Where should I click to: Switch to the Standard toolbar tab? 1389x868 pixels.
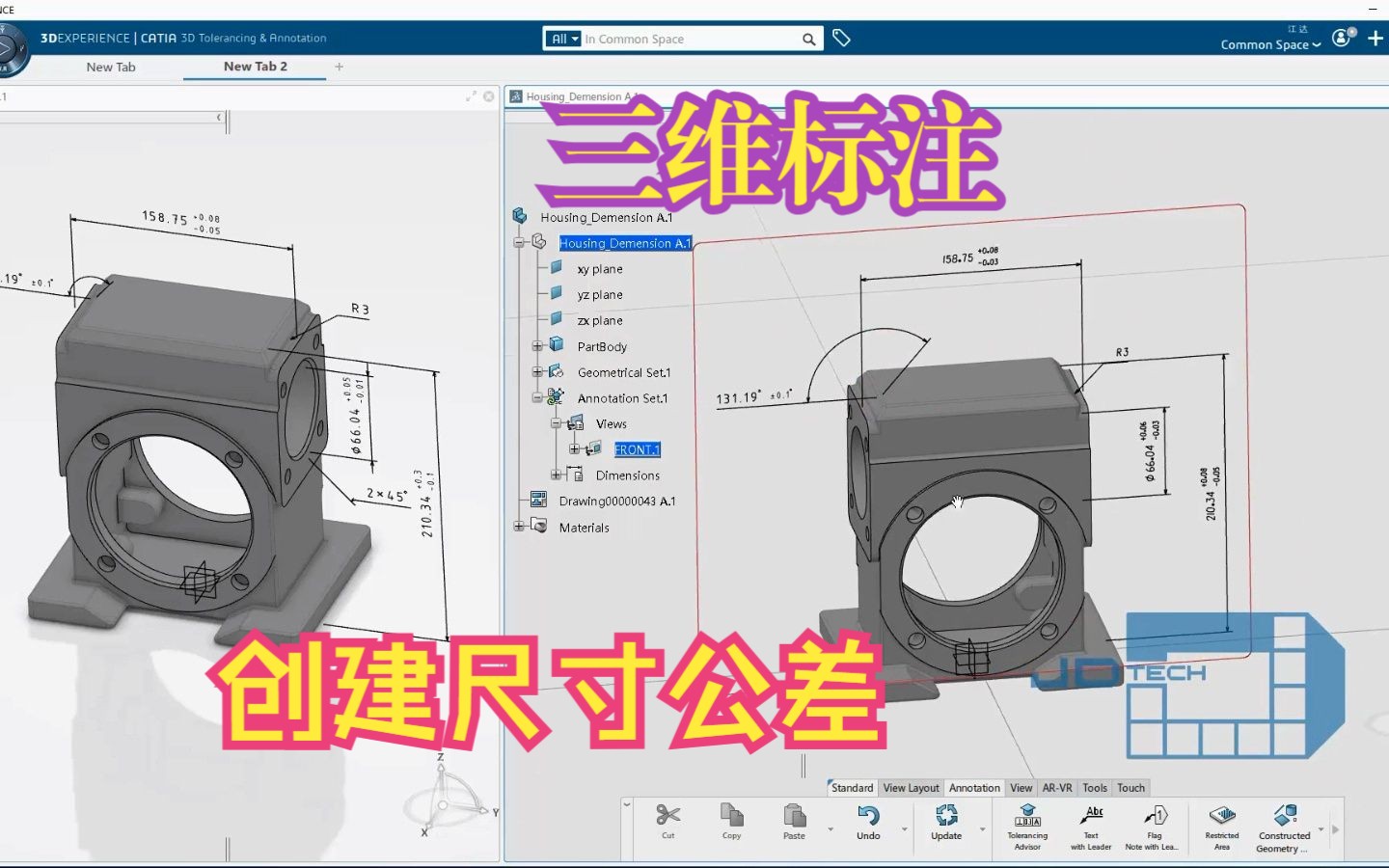coord(852,787)
